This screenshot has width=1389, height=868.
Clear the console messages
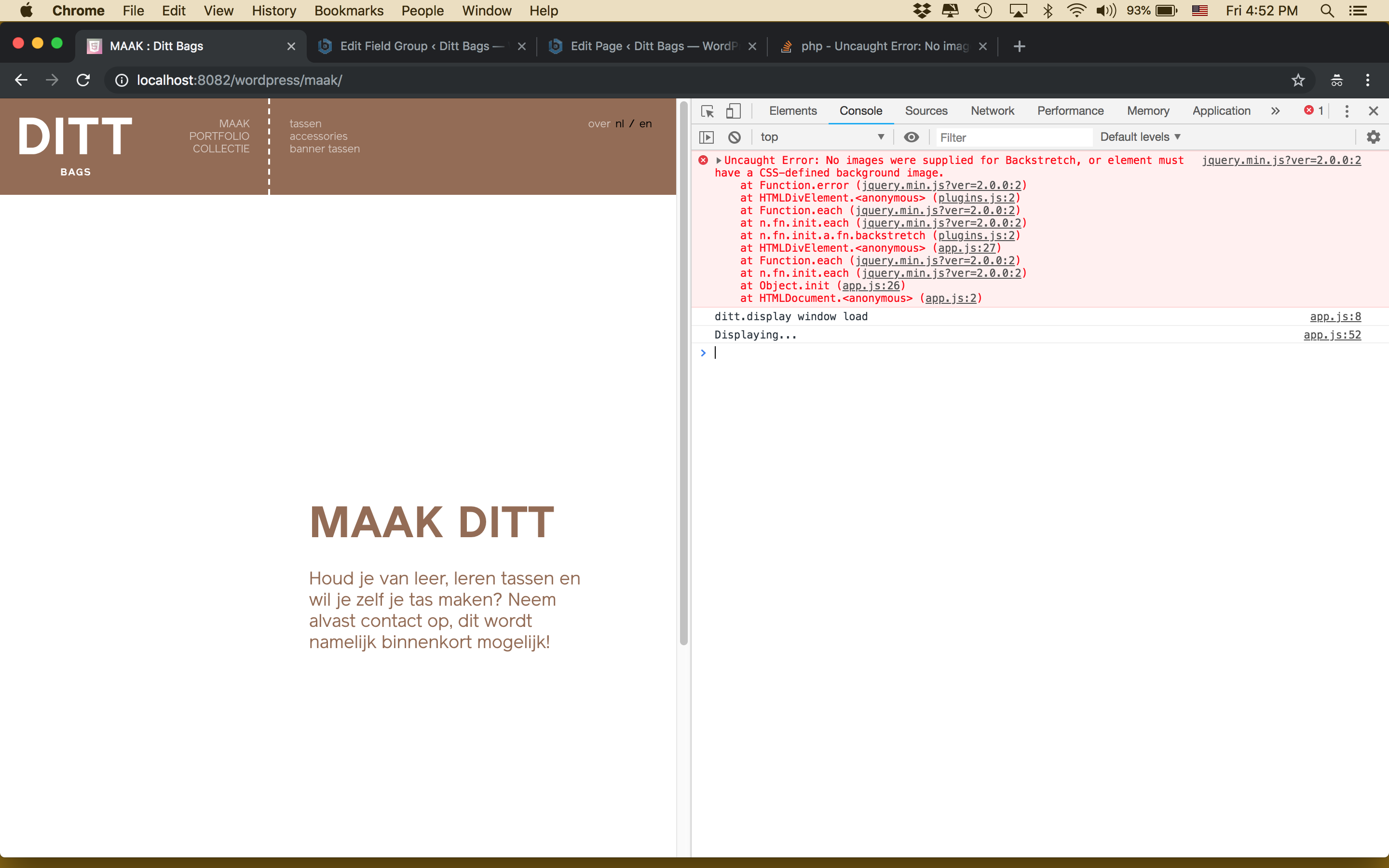(735, 137)
